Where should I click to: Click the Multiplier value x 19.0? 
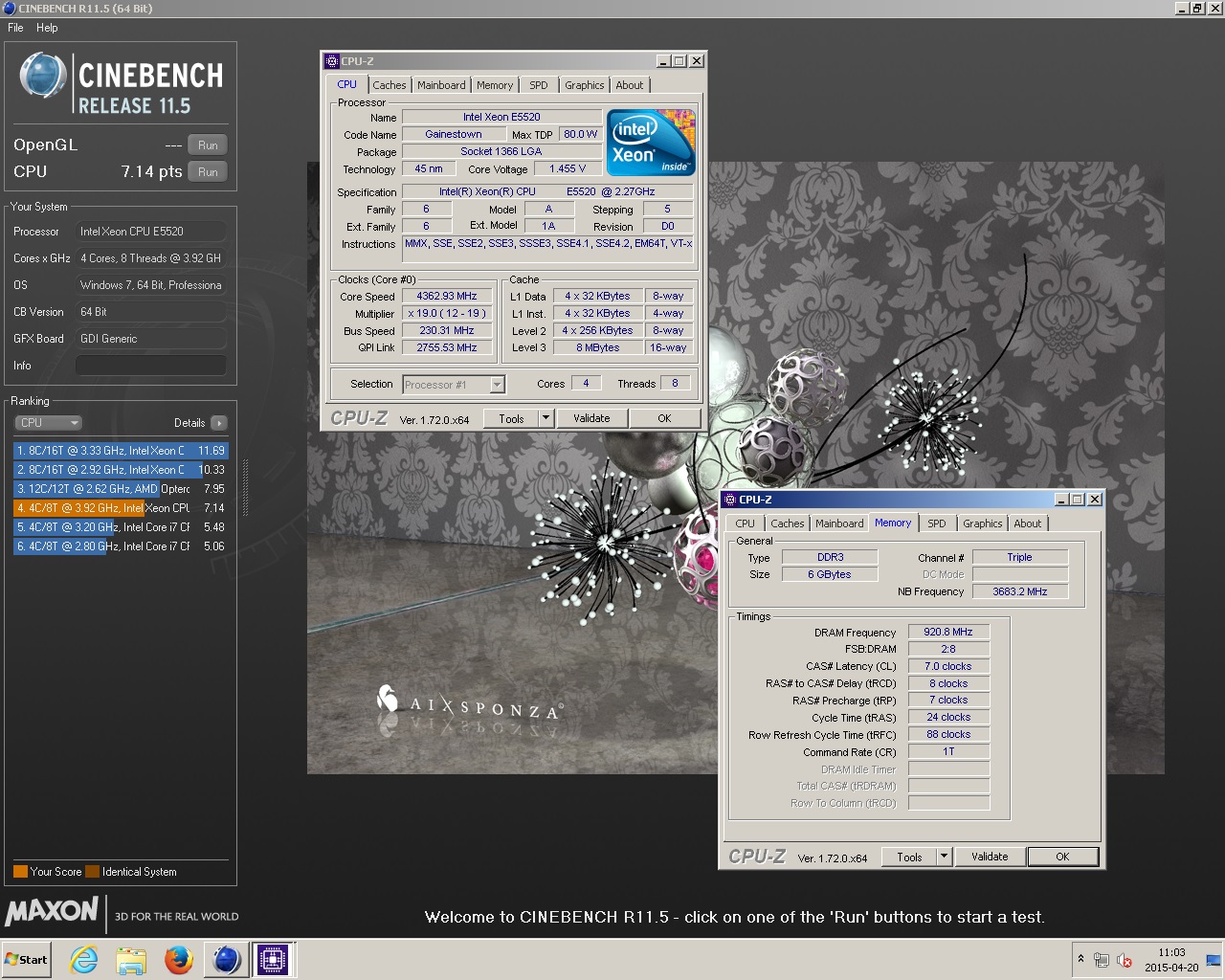[x=447, y=314]
